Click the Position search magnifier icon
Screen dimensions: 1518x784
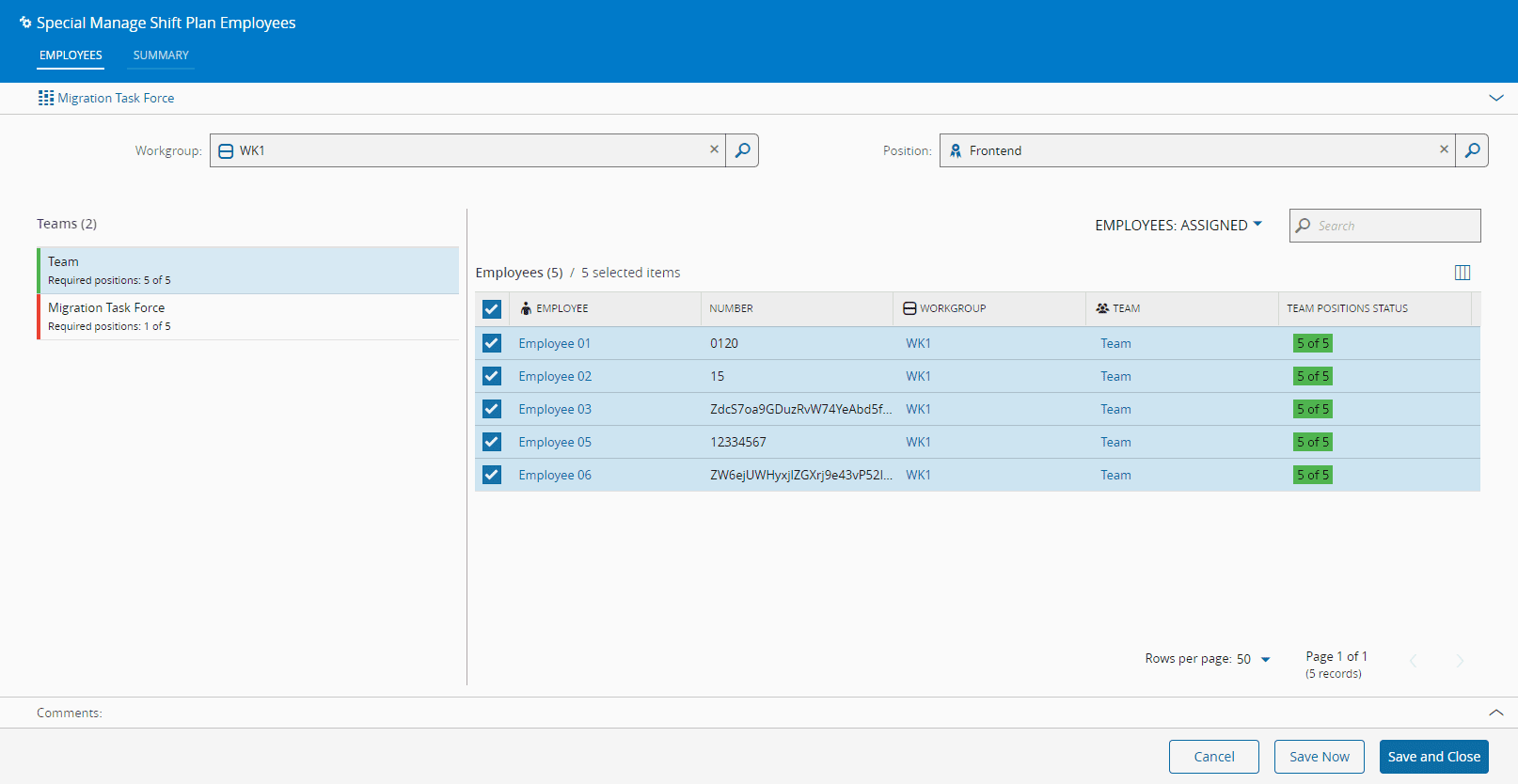pos(1472,150)
